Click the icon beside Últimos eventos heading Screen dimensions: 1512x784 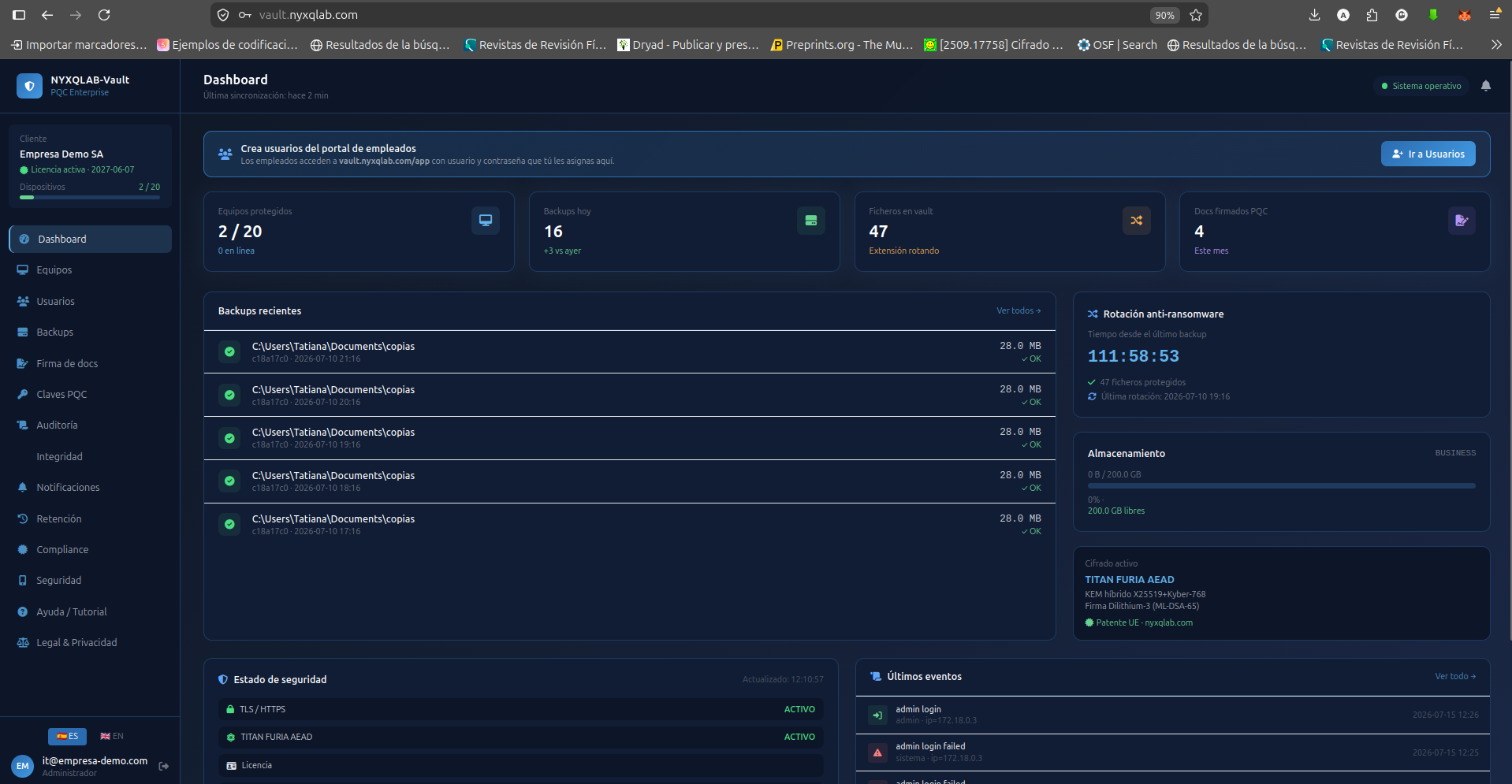click(x=876, y=676)
